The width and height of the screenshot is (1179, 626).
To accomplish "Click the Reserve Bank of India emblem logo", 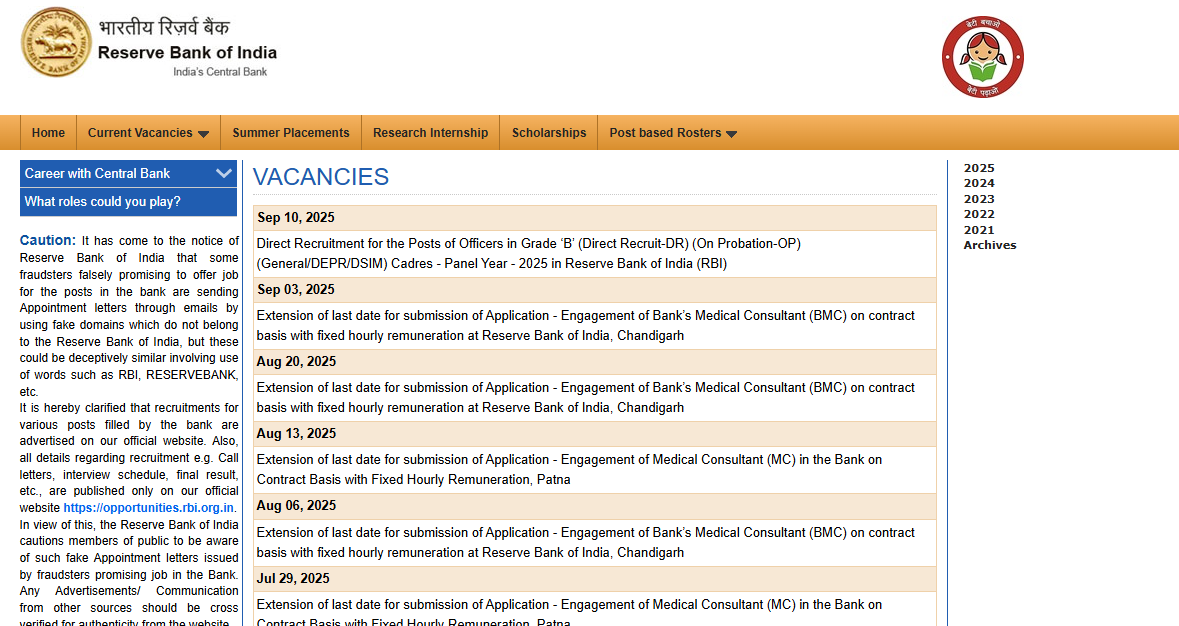I will (x=56, y=44).
